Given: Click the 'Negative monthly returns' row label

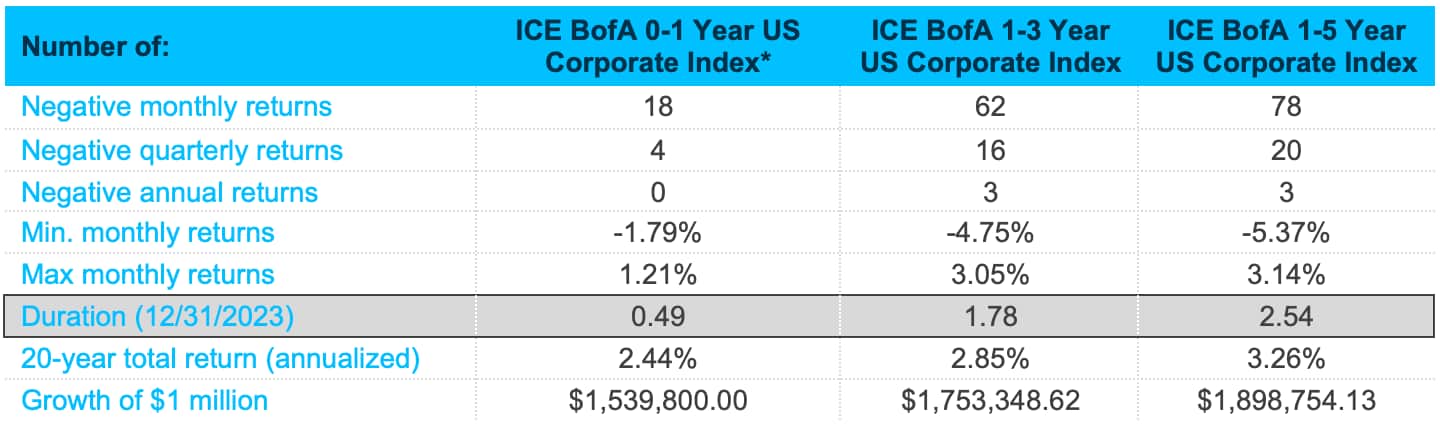Looking at the screenshot, I should (x=176, y=107).
